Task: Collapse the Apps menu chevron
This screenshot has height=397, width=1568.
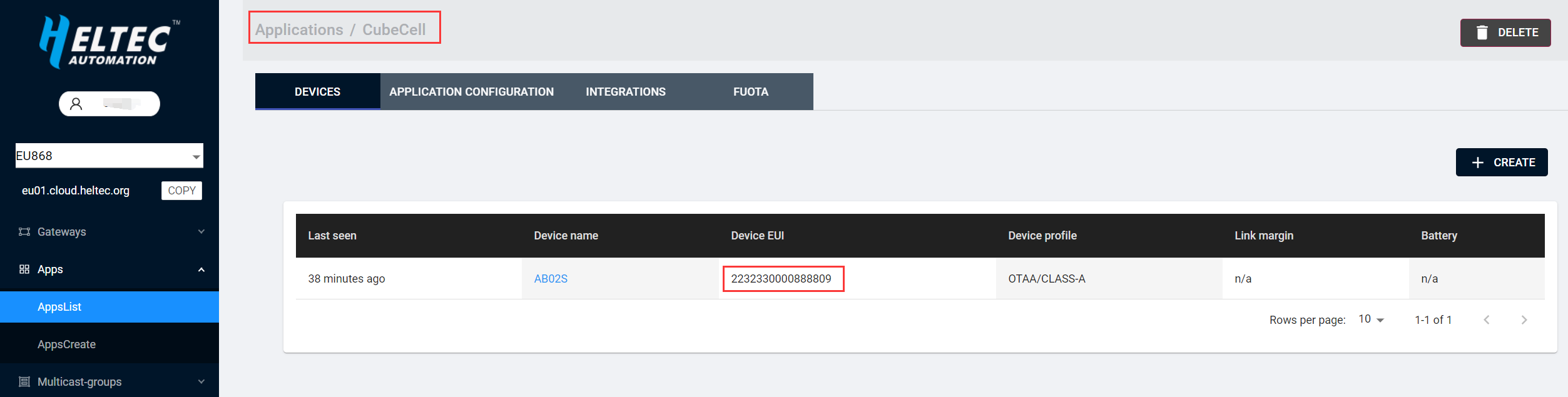Action: (201, 269)
